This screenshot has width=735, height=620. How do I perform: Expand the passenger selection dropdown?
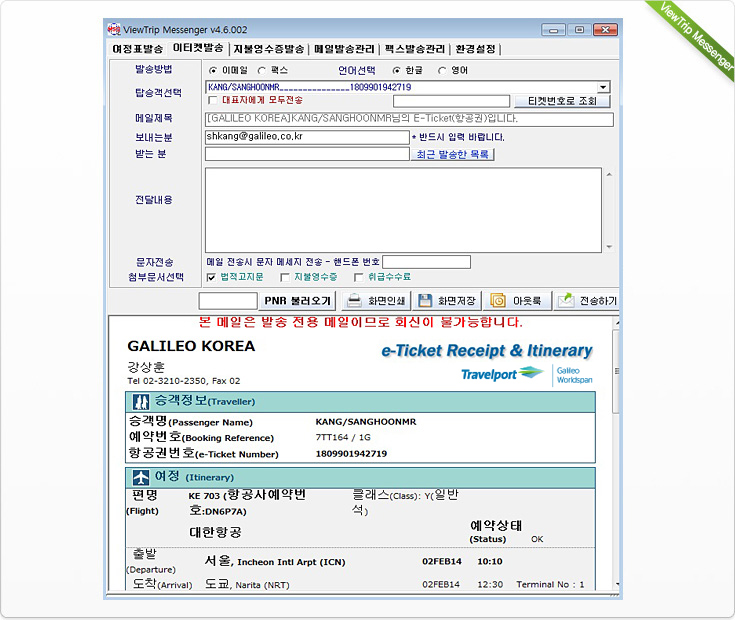[x=603, y=88]
